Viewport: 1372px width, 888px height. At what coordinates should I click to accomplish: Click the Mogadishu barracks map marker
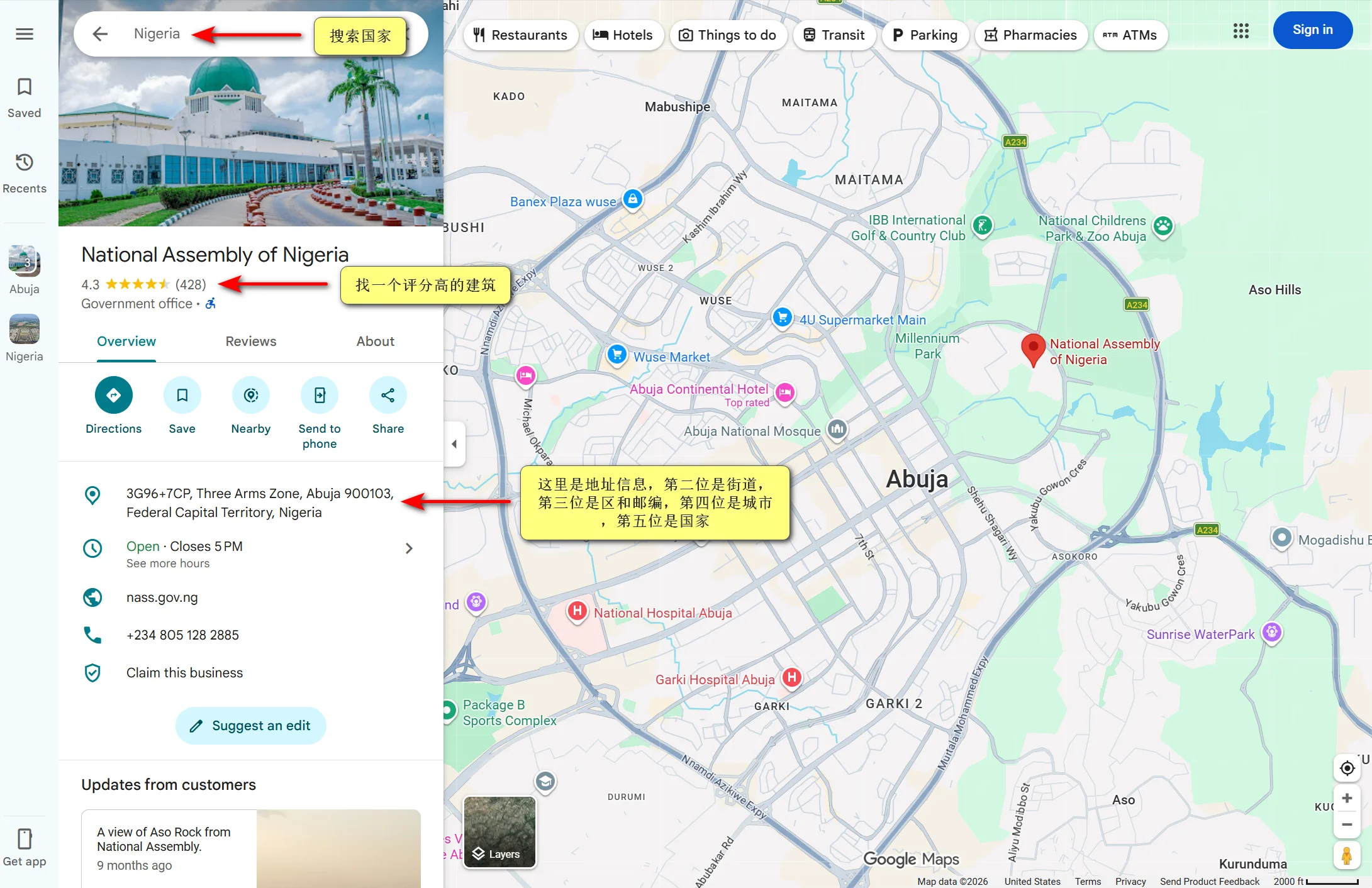pyautogui.click(x=1281, y=538)
